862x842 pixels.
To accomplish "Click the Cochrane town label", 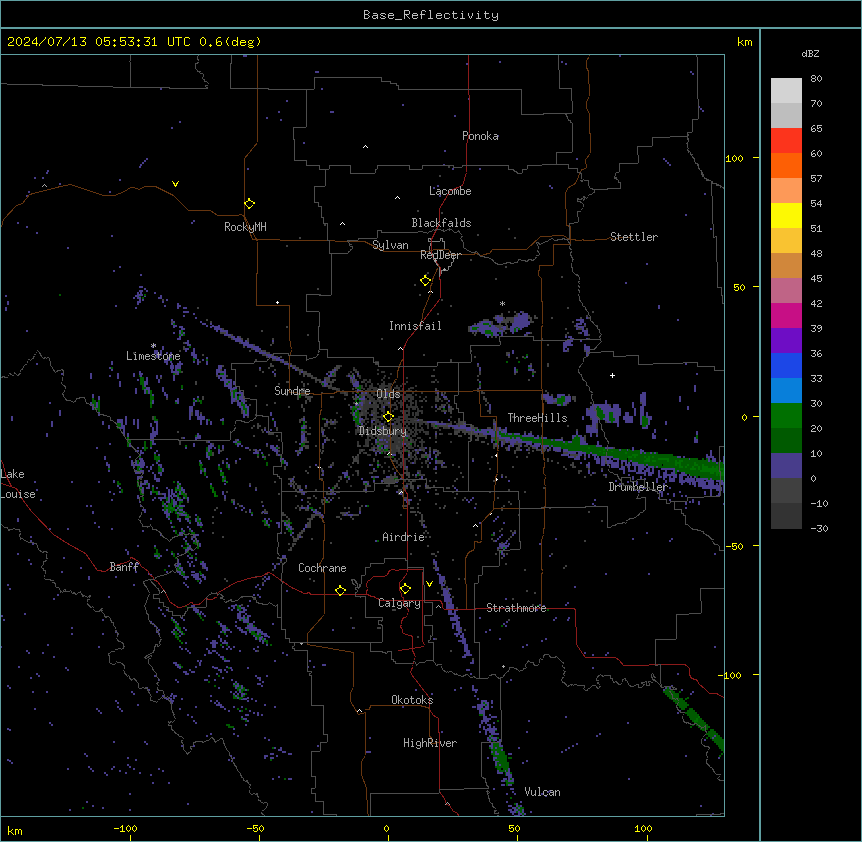I will click(x=322, y=568).
